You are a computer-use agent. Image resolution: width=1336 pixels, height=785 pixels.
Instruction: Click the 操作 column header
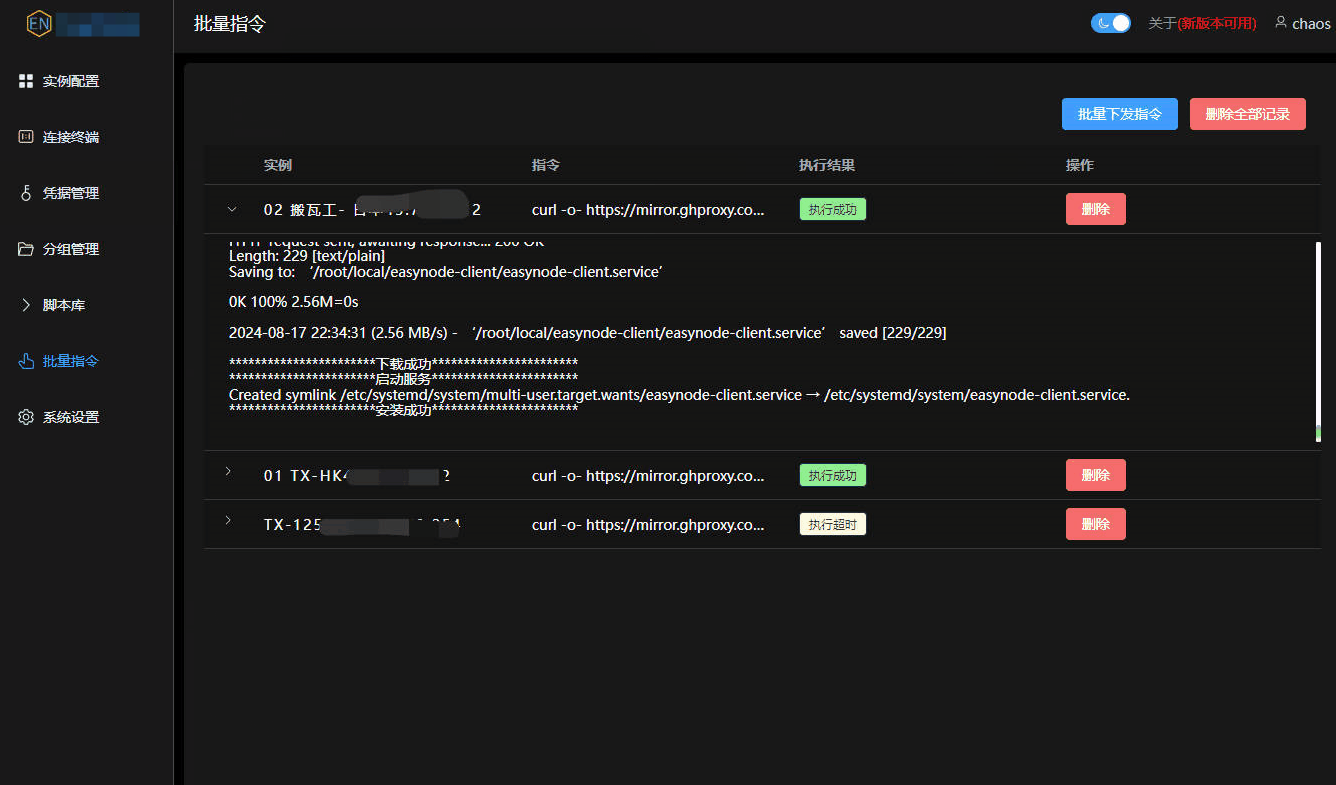pyautogui.click(x=1080, y=165)
